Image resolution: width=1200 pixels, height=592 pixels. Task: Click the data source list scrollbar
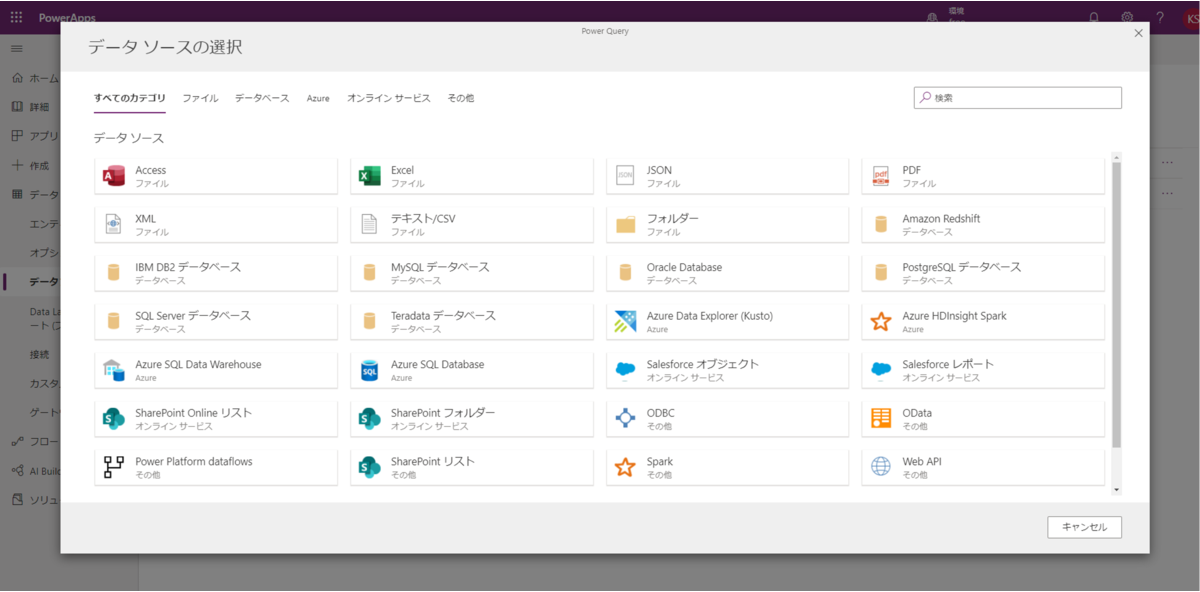[x=1117, y=304]
